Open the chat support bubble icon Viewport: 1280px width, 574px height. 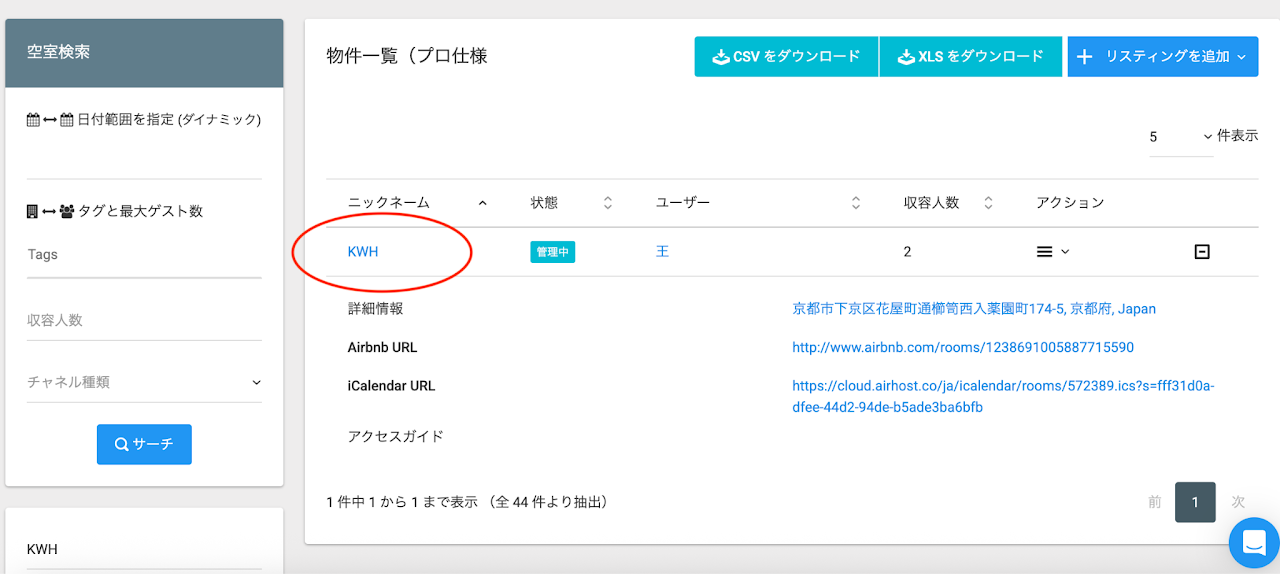1253,543
